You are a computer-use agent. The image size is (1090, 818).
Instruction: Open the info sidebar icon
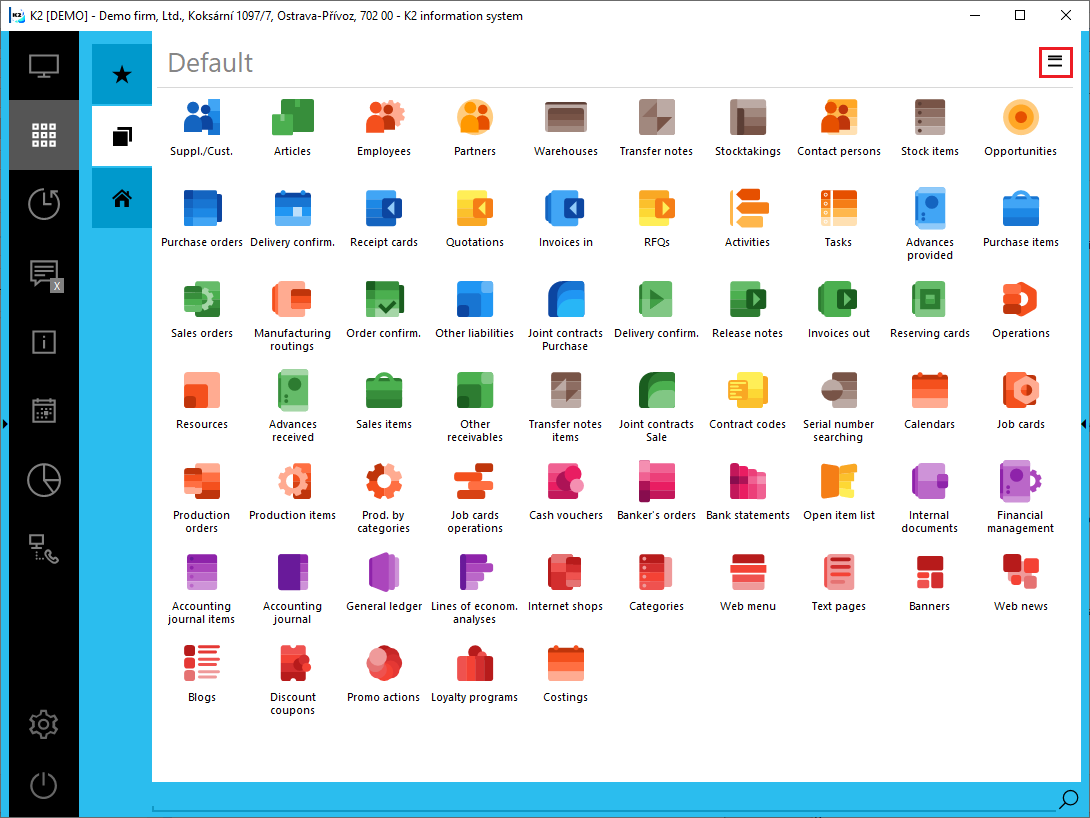click(44, 342)
